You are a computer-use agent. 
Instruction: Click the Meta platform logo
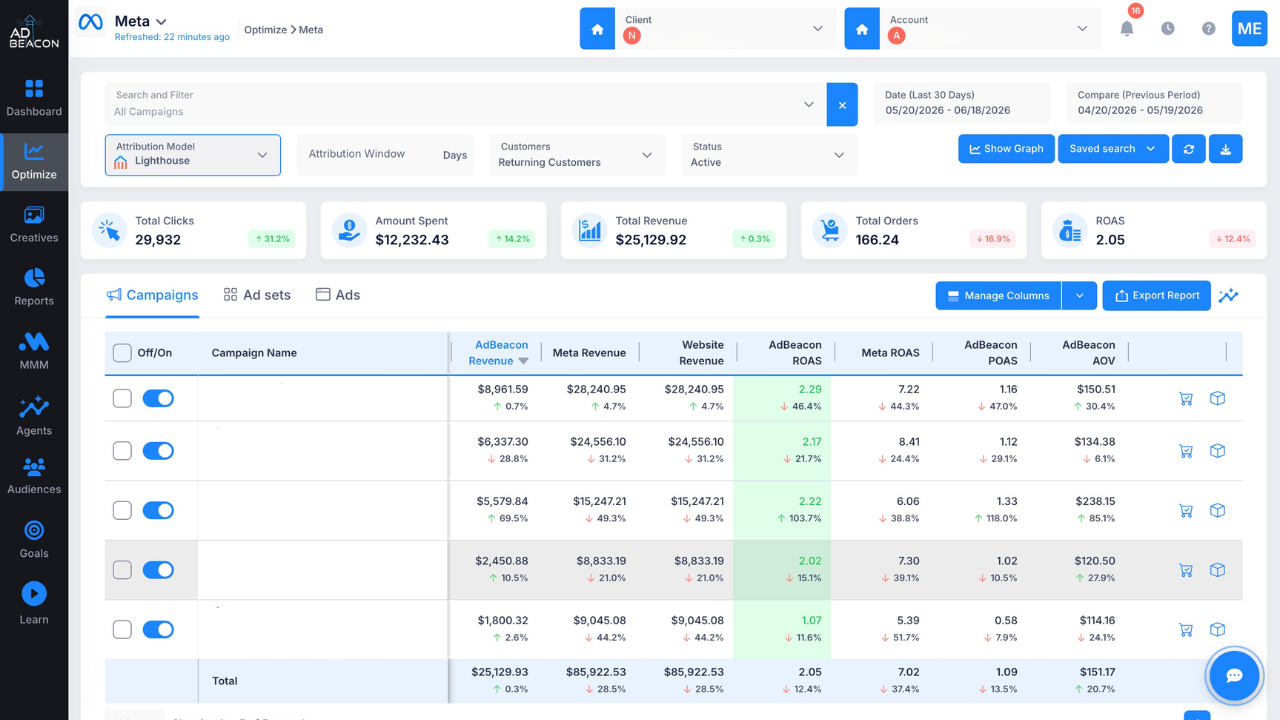[91, 22]
